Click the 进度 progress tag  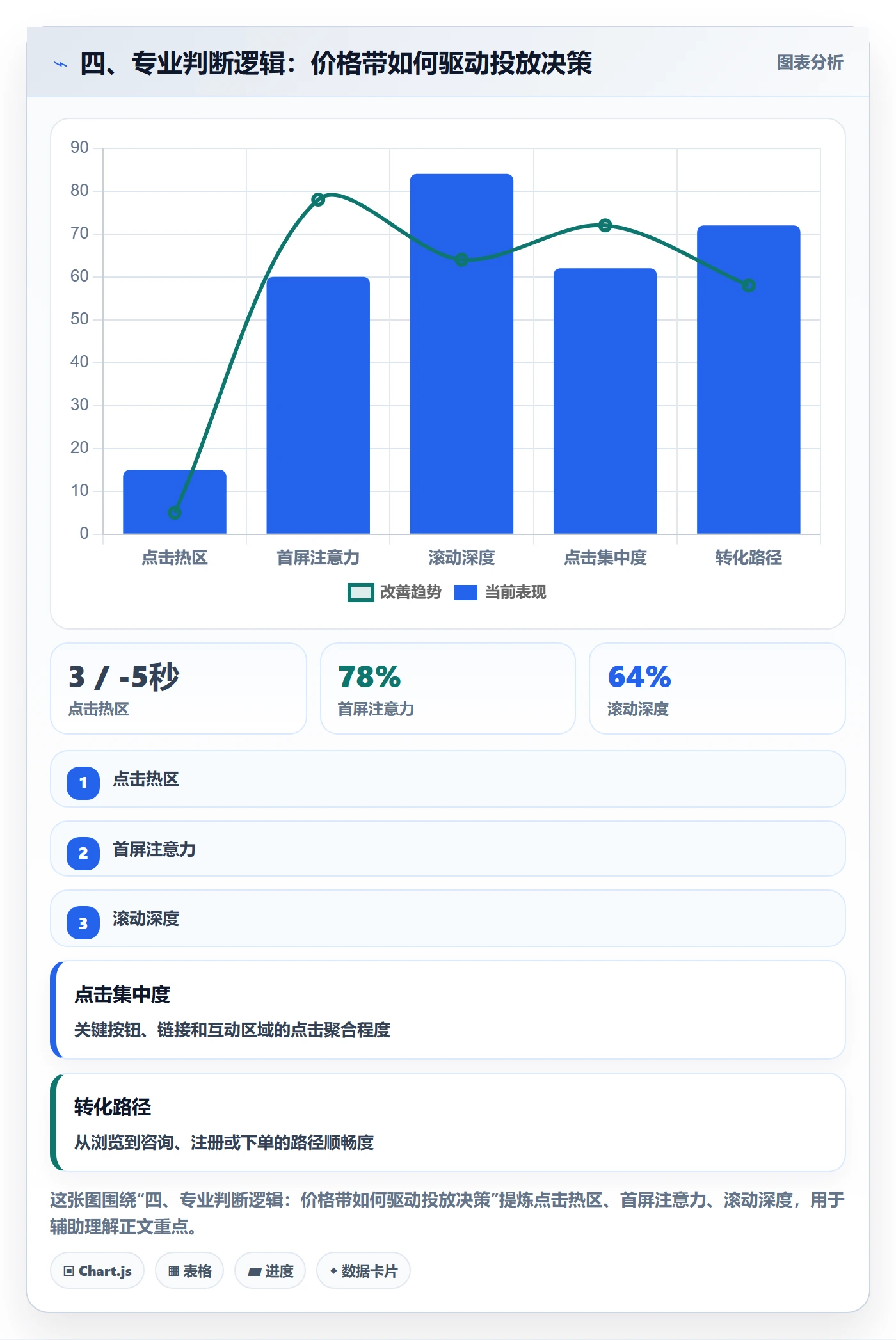pyautogui.click(x=270, y=1271)
